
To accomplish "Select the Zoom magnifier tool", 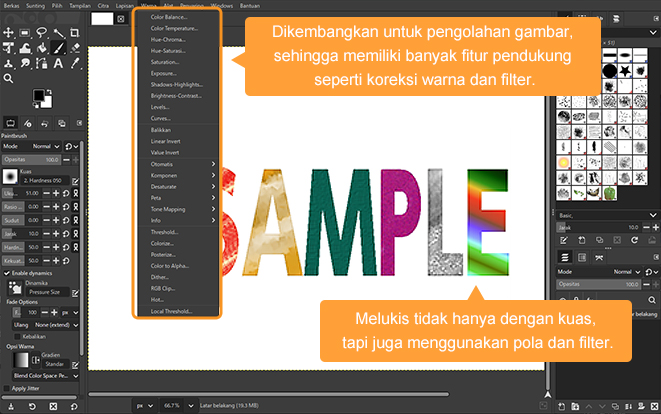I will coord(9,77).
